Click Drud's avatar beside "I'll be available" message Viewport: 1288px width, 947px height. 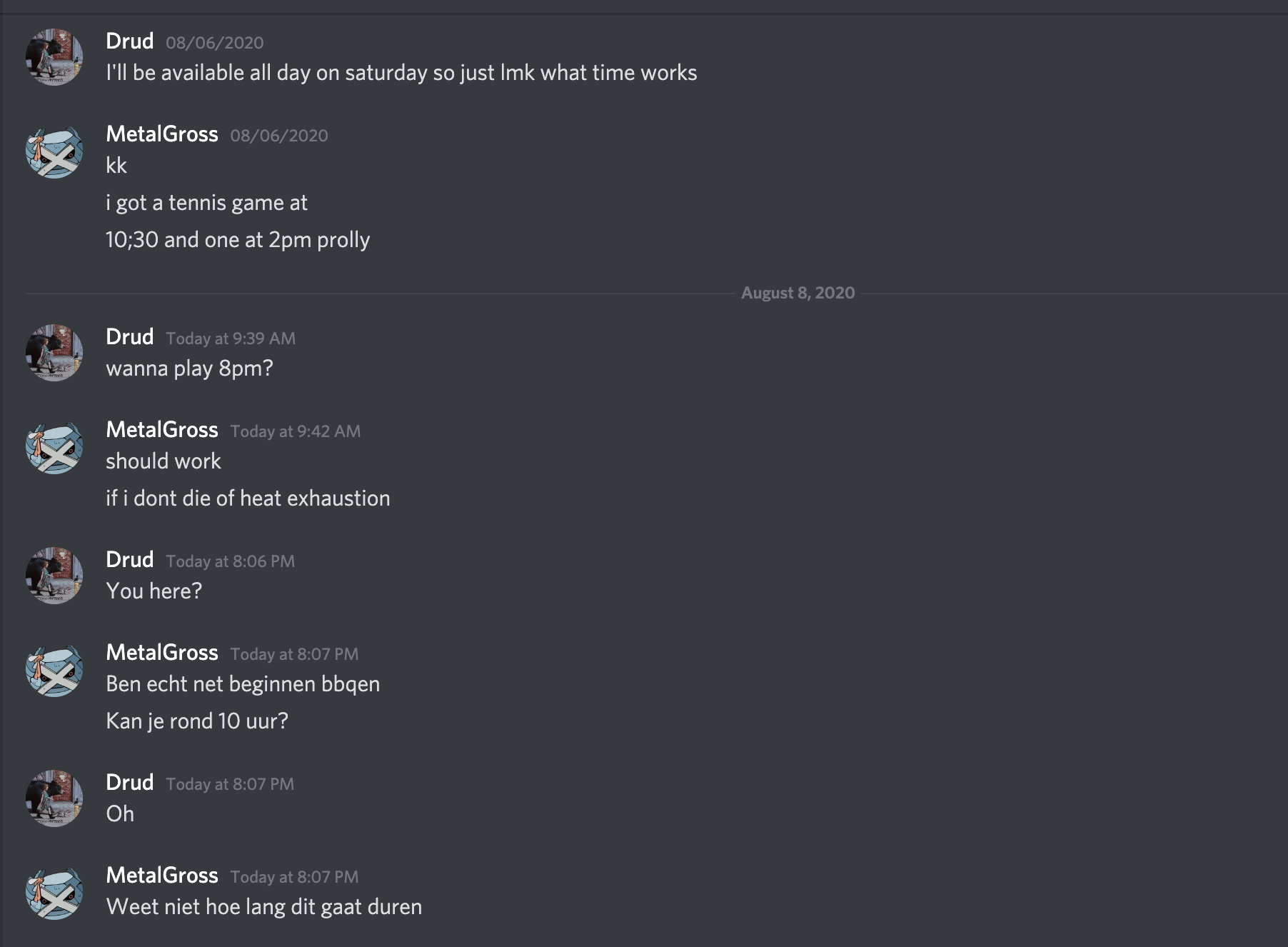pos(54,57)
